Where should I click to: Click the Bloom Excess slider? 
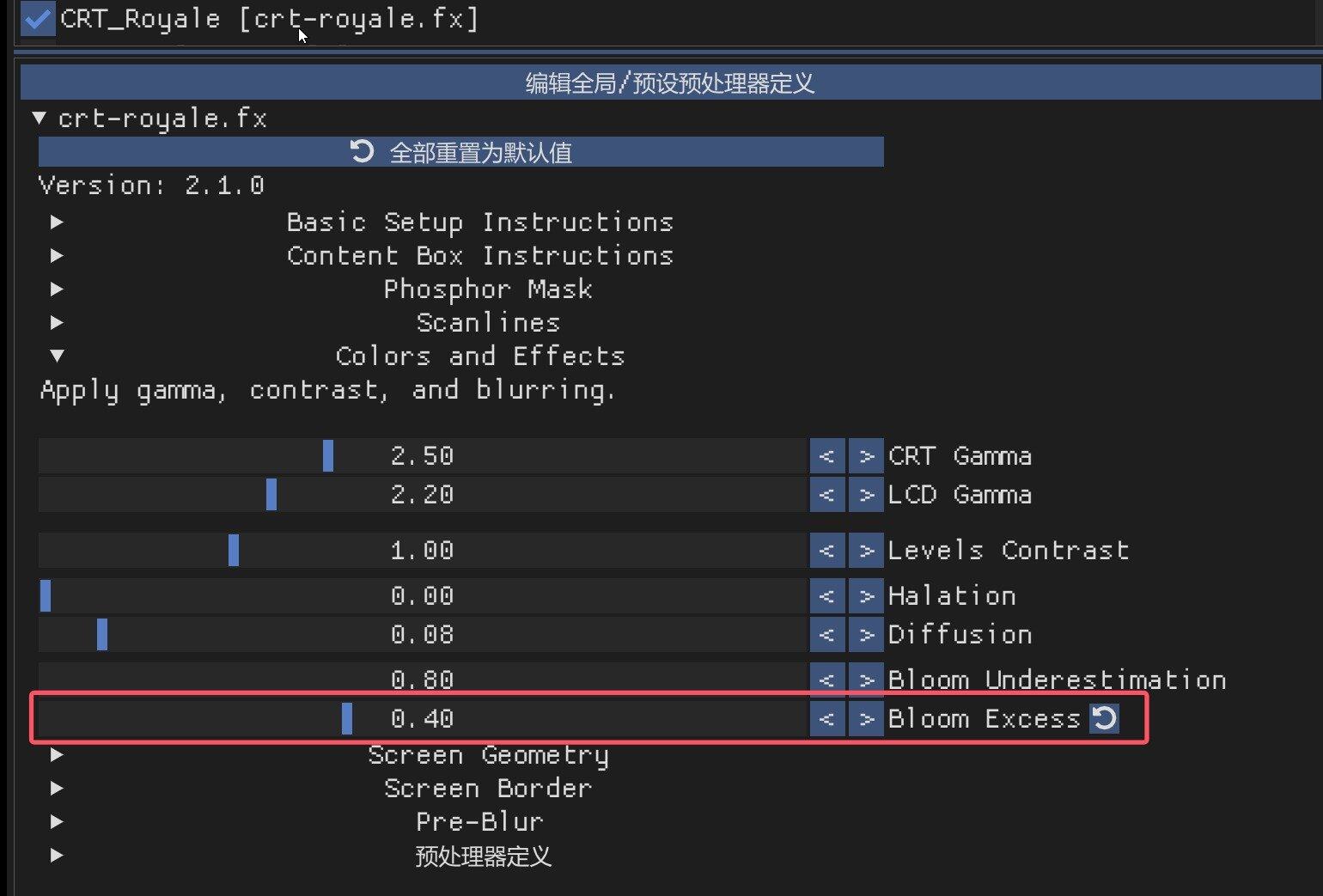[422, 718]
